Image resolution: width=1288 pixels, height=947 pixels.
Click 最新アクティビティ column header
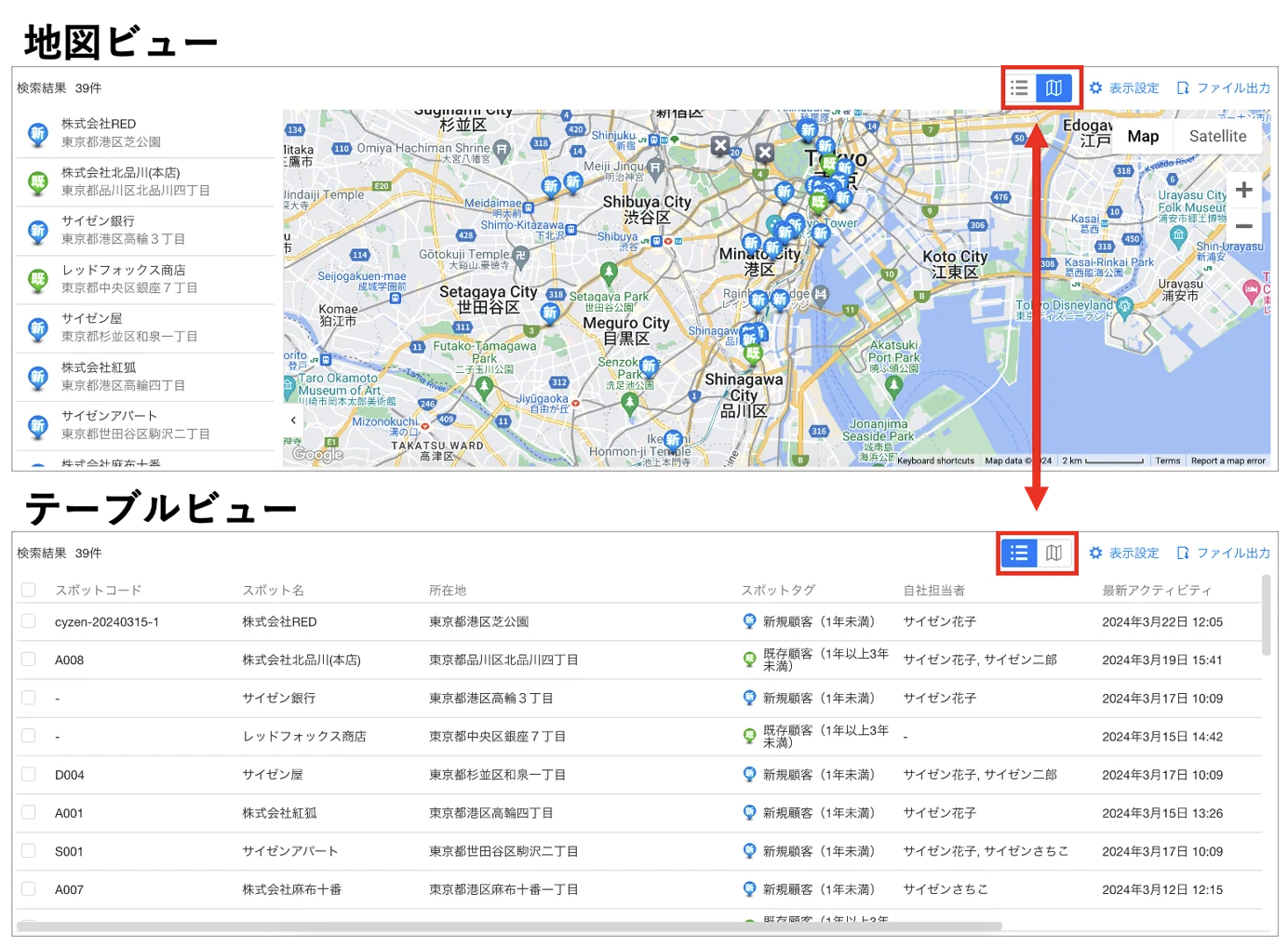pos(1157,591)
